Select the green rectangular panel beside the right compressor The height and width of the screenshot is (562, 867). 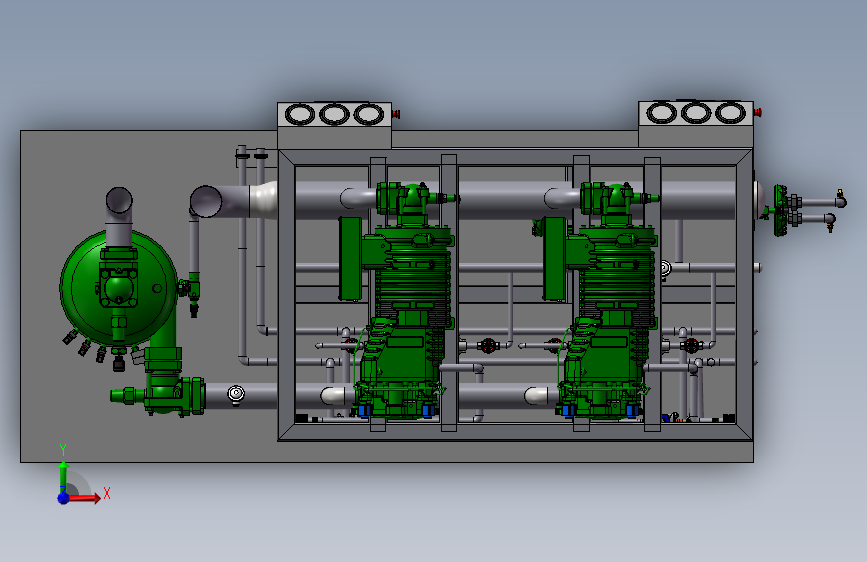pyautogui.click(x=555, y=259)
